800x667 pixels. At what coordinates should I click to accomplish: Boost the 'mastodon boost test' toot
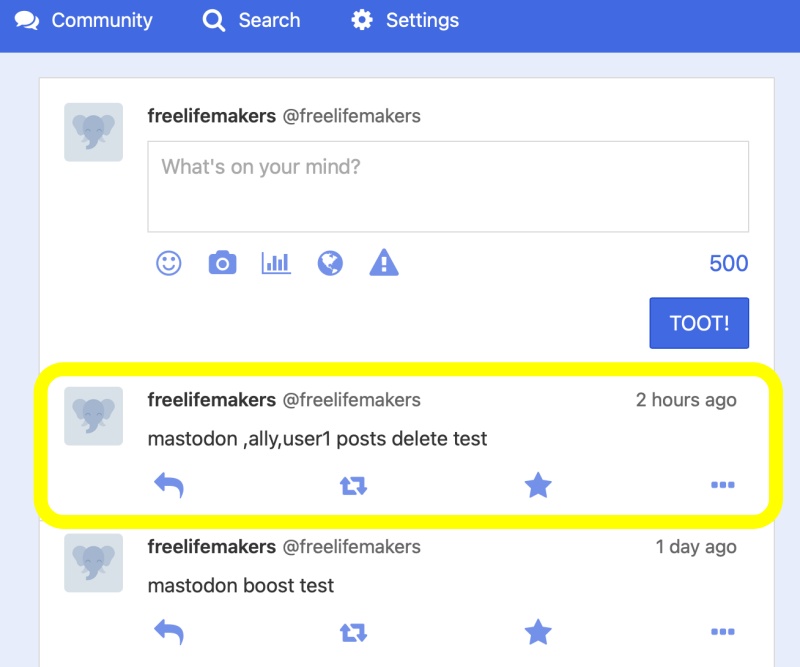[354, 632]
